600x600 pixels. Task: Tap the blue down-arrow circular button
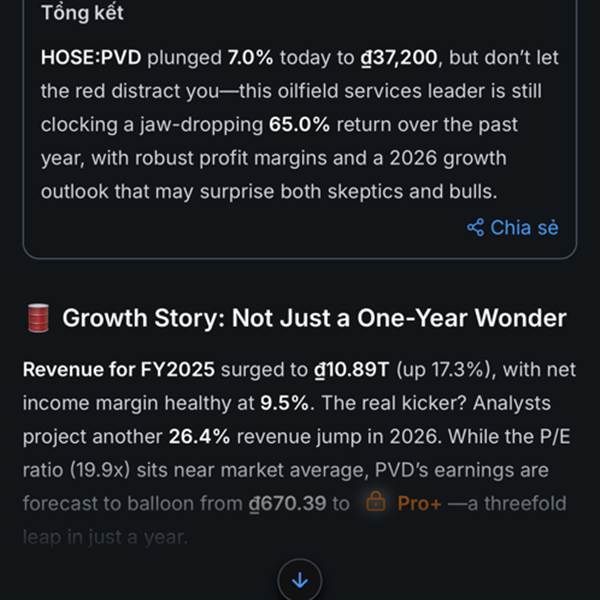coord(300,580)
